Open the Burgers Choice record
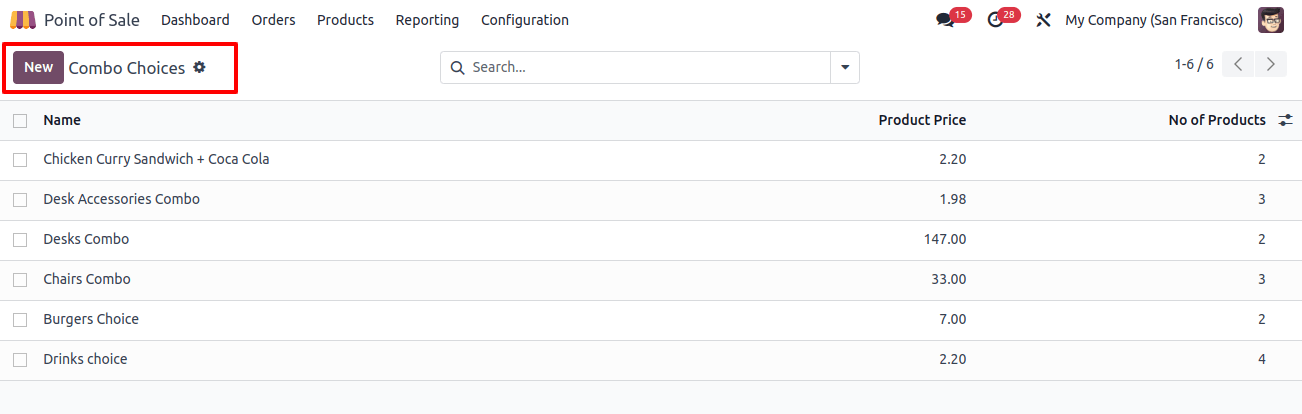 coord(91,319)
